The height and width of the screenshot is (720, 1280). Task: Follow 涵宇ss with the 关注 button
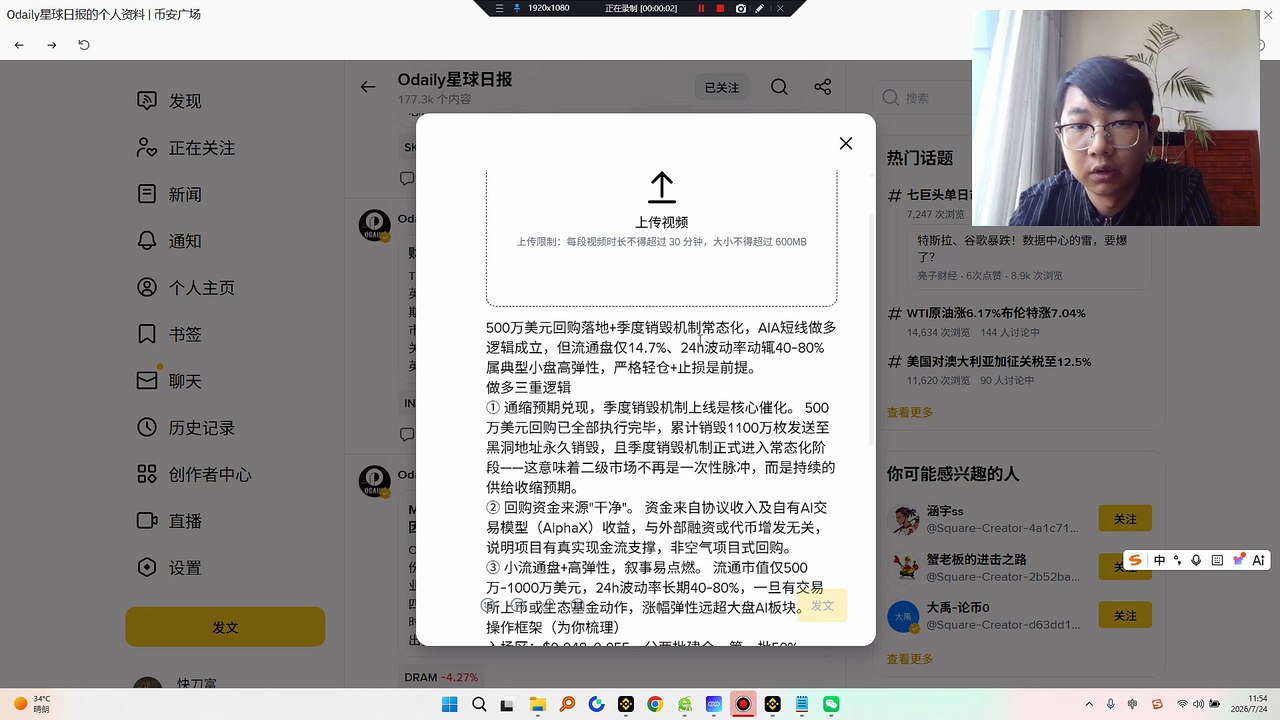click(x=1125, y=519)
